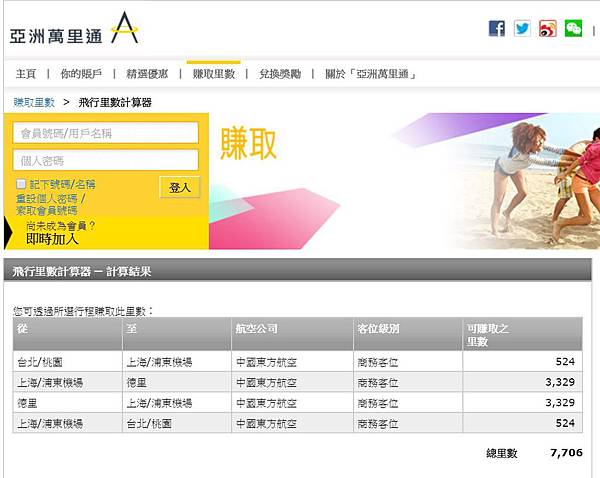The height and width of the screenshot is (478, 600).
Task: Click 商務客位 in the first row
Action: pos(378,362)
